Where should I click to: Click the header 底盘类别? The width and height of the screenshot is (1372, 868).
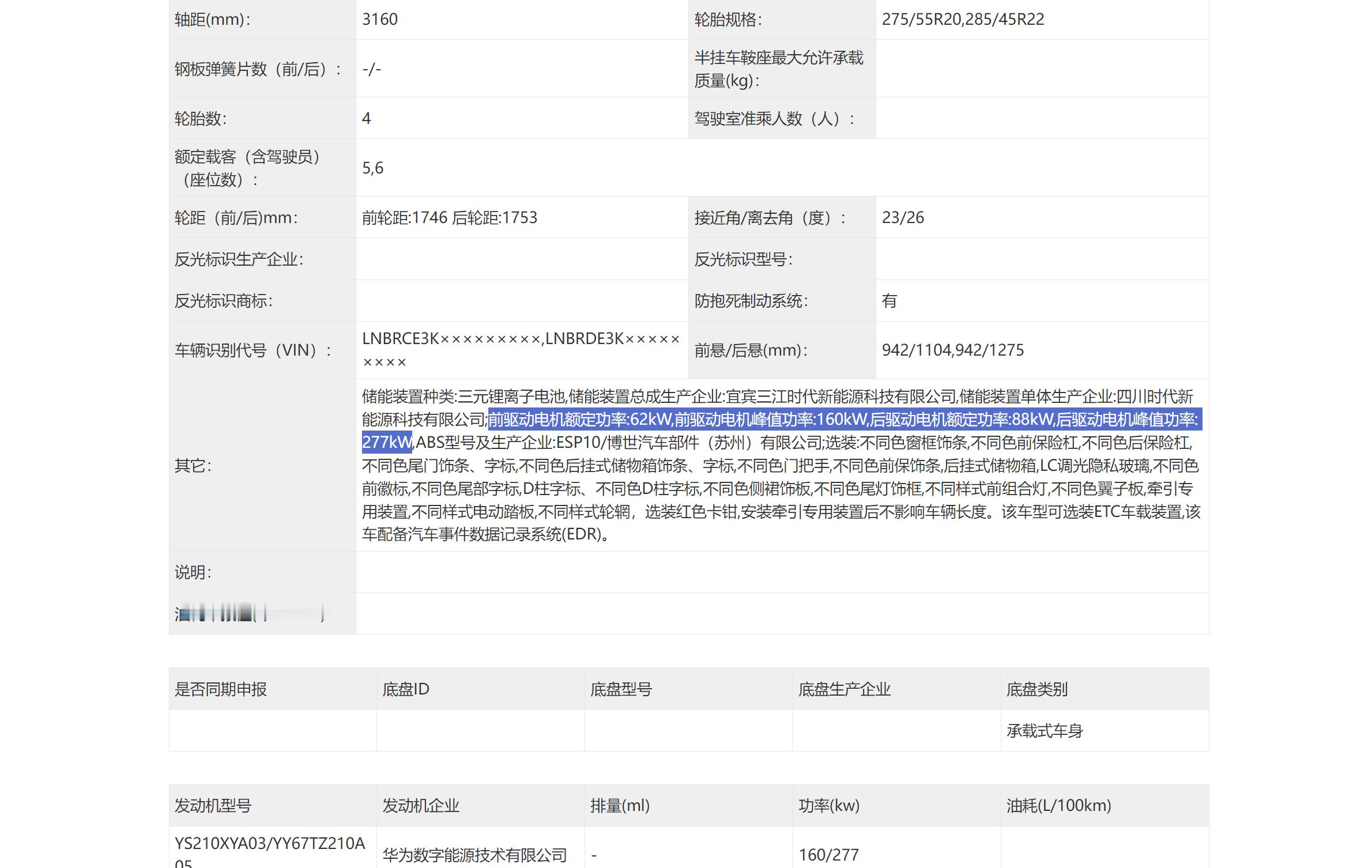1037,689
